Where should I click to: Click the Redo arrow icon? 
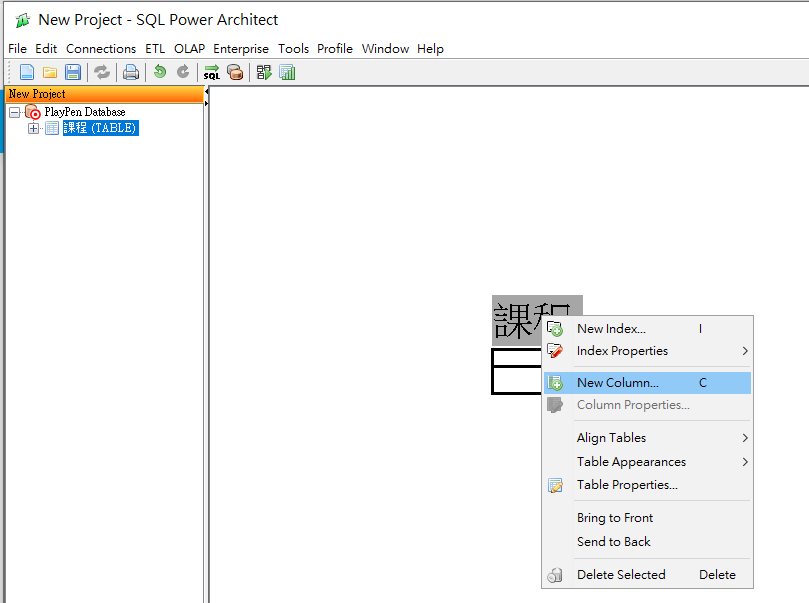tap(183, 72)
